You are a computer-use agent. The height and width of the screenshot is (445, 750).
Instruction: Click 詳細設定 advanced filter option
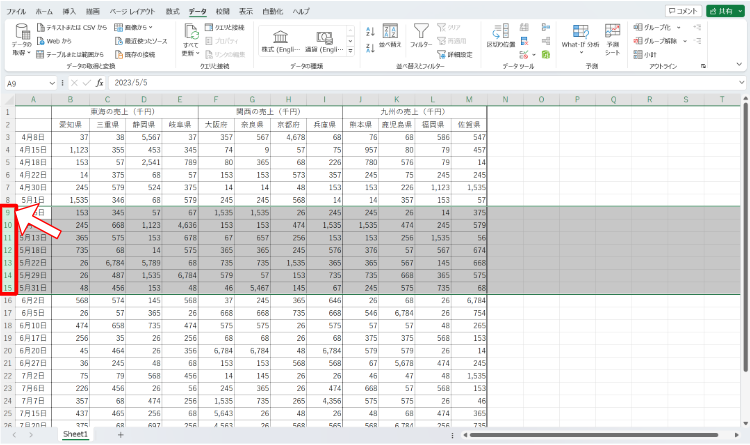pos(458,54)
